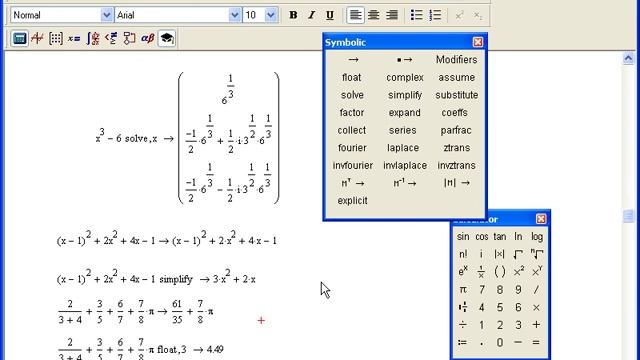Insert the complex keyword
This screenshot has height=360, width=640.
click(404, 78)
